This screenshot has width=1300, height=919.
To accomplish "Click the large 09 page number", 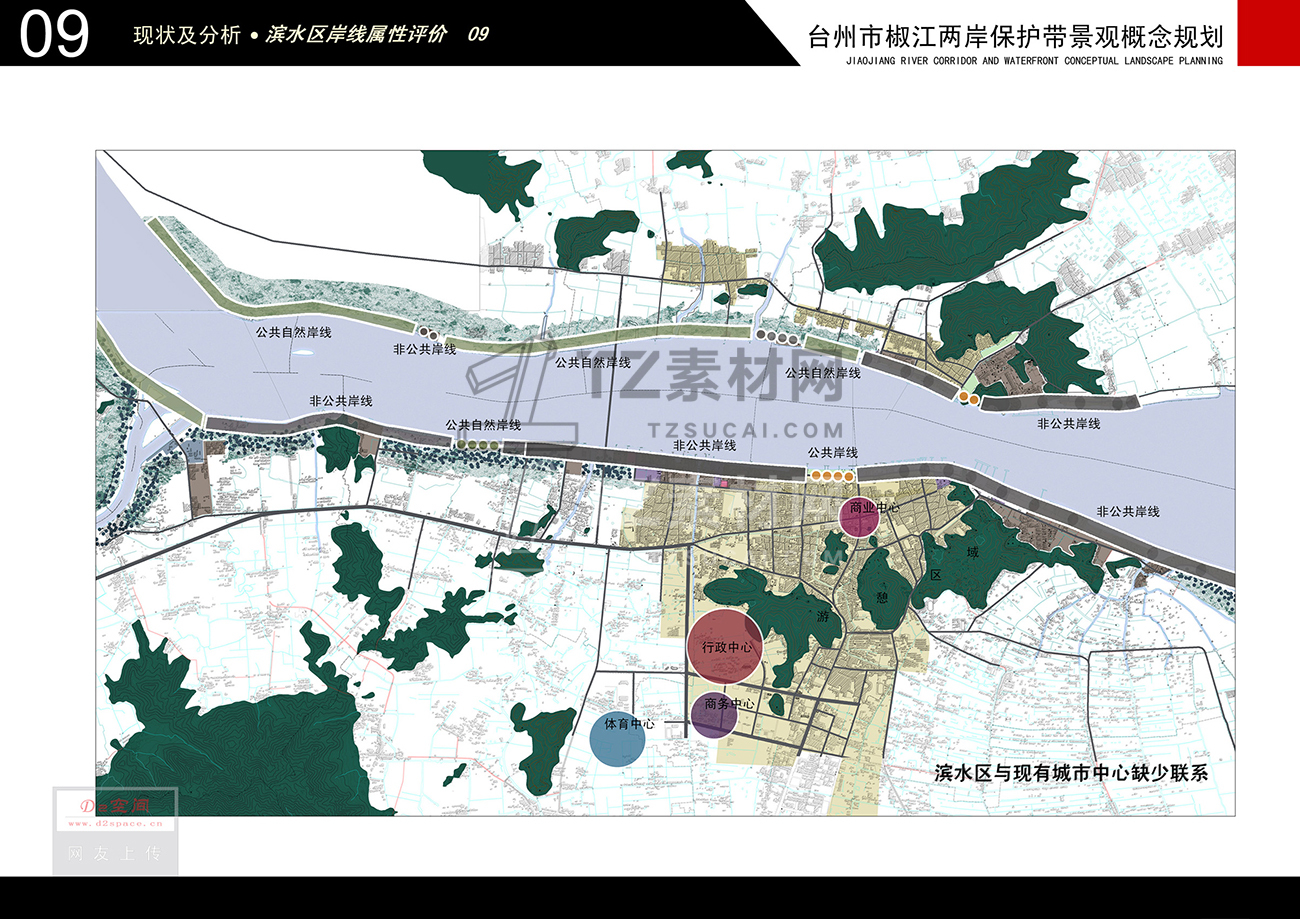I will 54,35.
